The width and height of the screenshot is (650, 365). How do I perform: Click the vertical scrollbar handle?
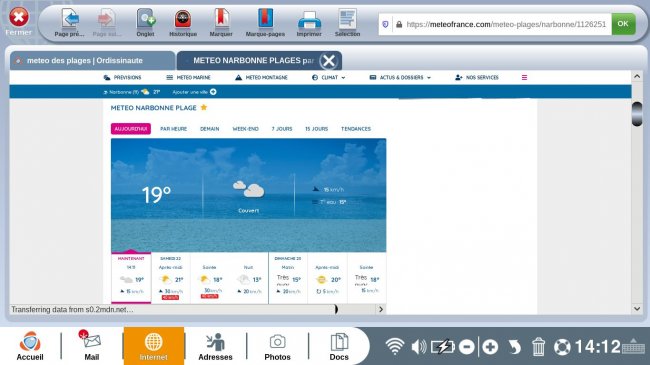tap(637, 114)
